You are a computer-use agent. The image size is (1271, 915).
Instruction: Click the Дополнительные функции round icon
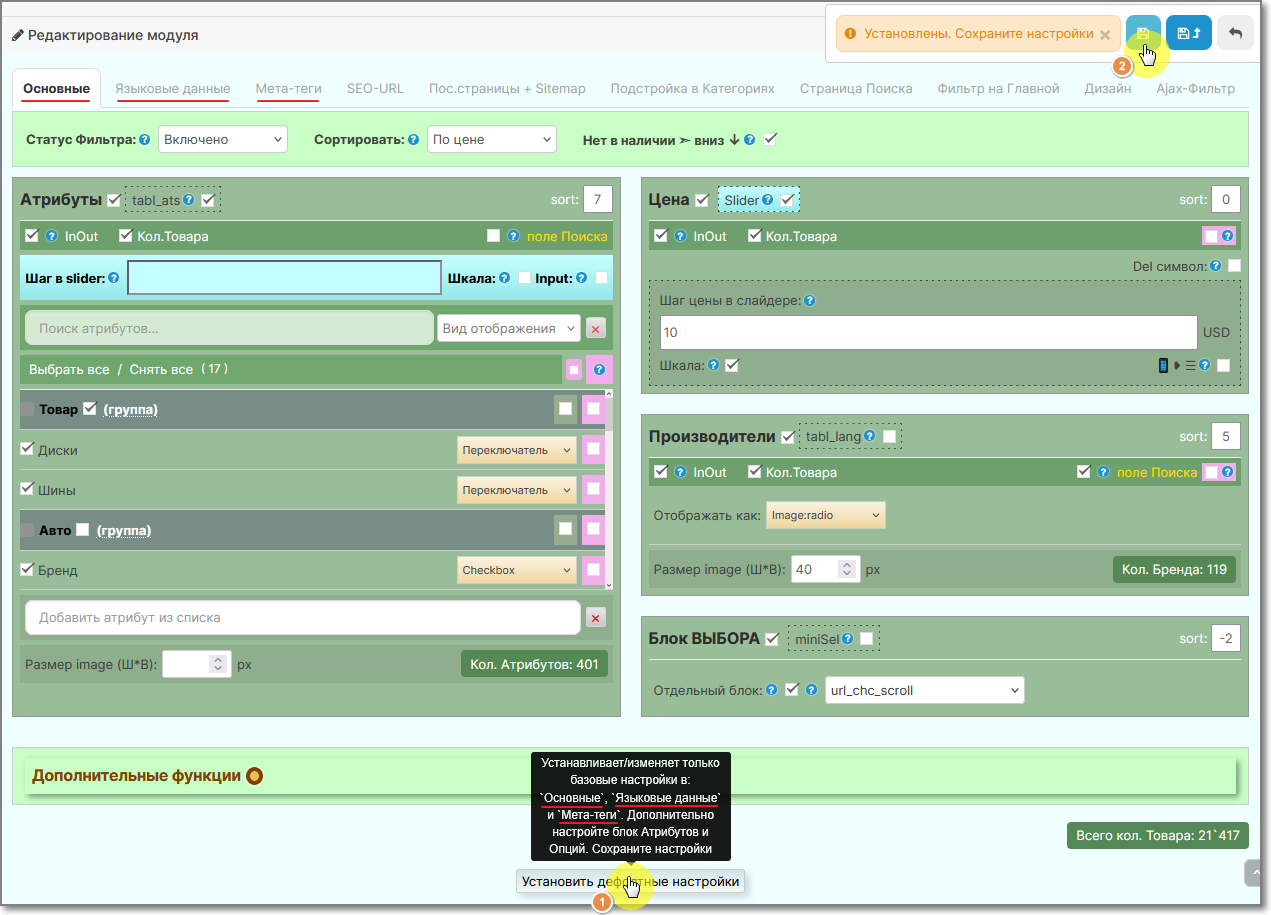[254, 775]
